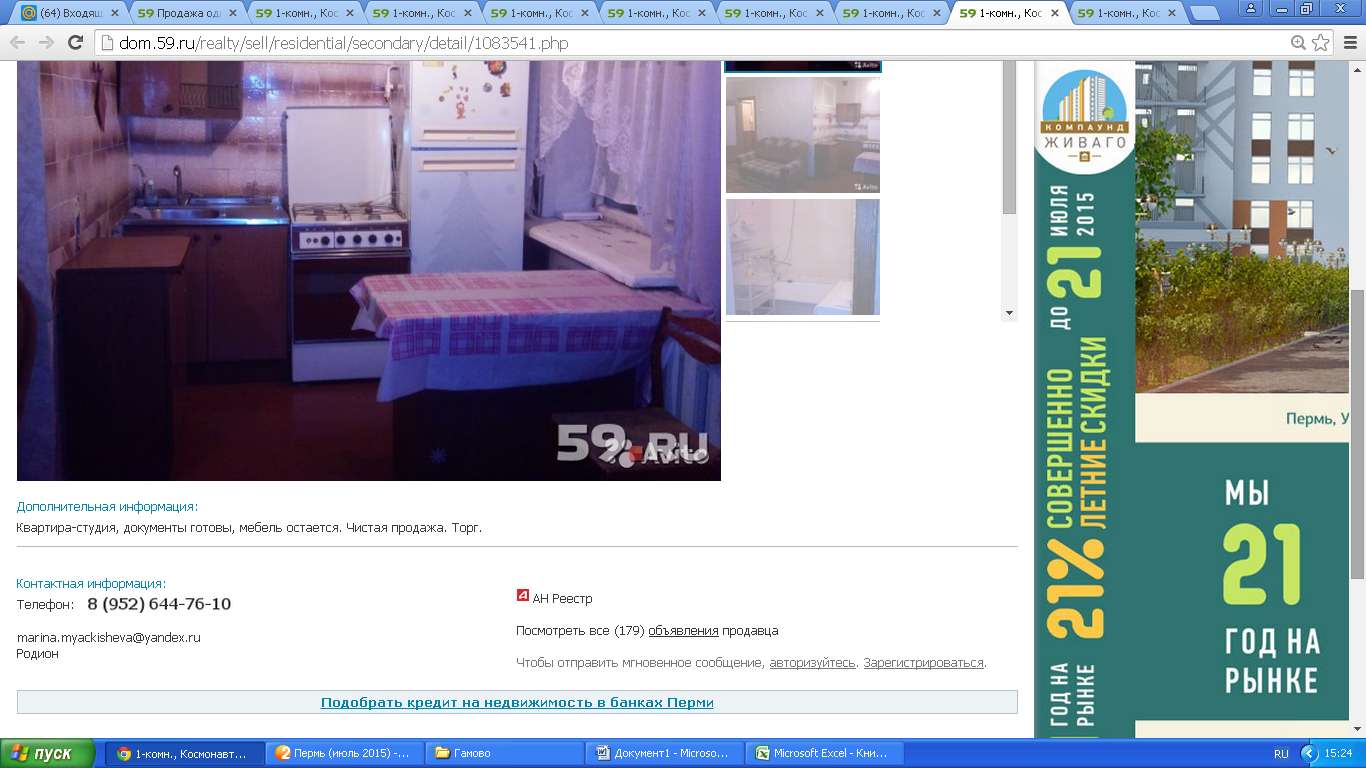The image size is (1366, 768).
Task: Click the page info icon in address bar
Action: (108, 43)
